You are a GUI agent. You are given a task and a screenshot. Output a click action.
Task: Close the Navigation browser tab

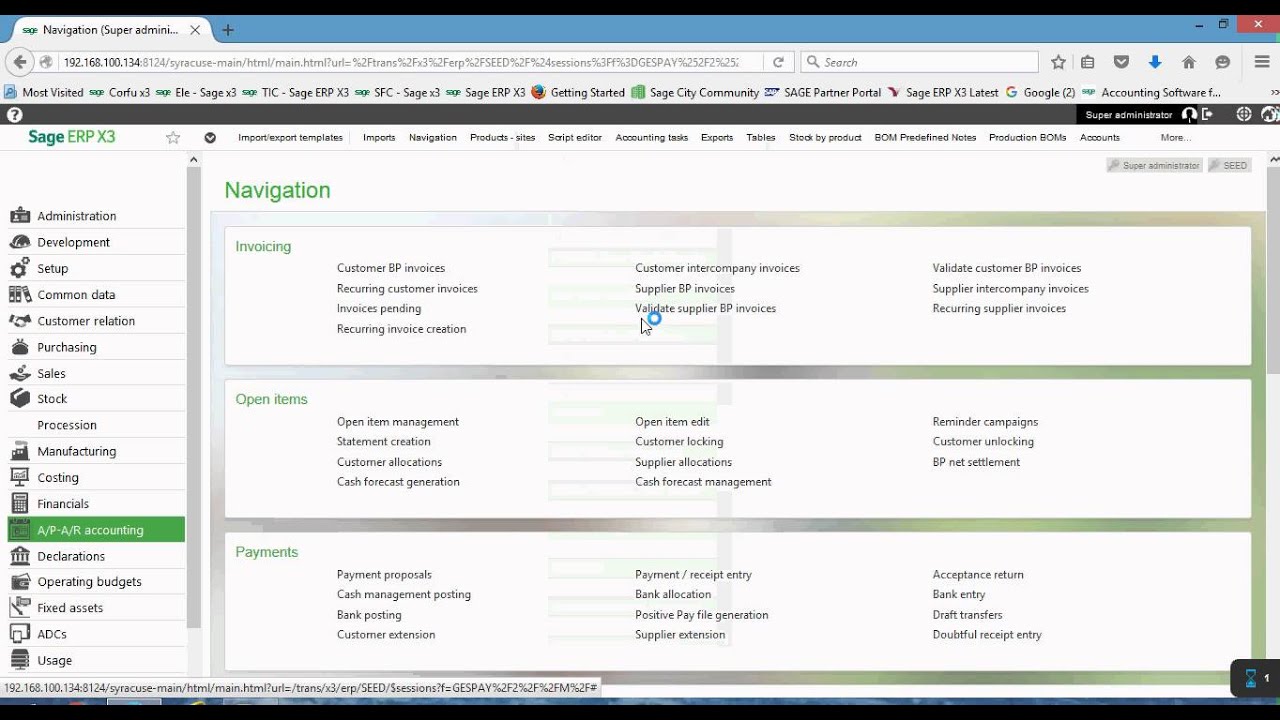click(195, 30)
